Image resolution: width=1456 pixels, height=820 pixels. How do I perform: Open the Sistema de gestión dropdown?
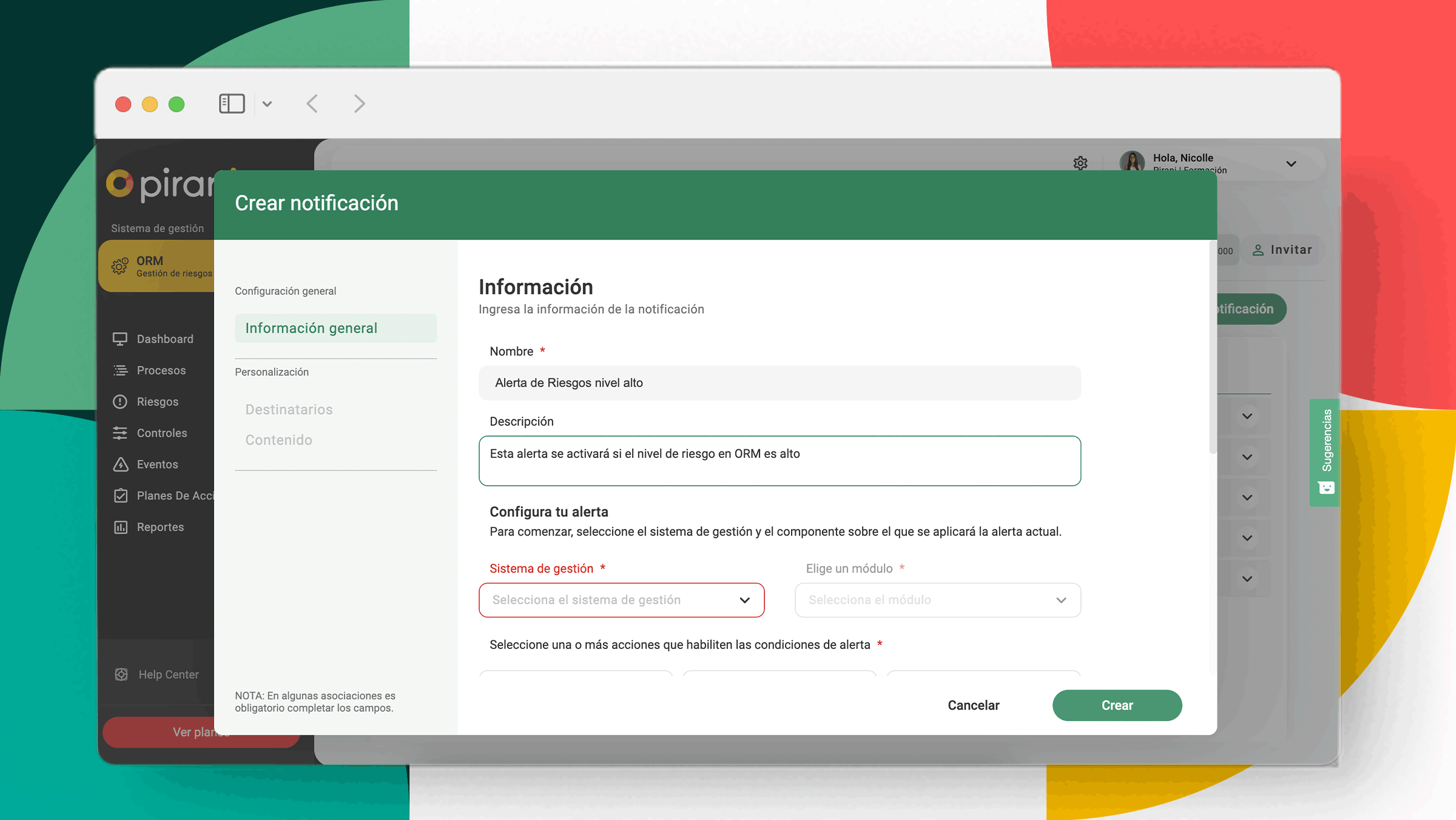tap(621, 600)
